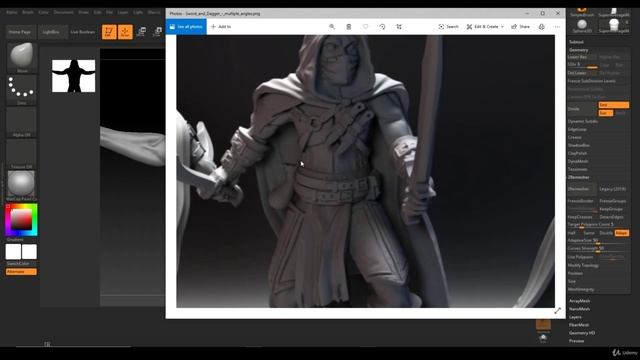Select the SimpleBrush tool thumbnail
Screen dimensions: 640x360
coord(582,12)
